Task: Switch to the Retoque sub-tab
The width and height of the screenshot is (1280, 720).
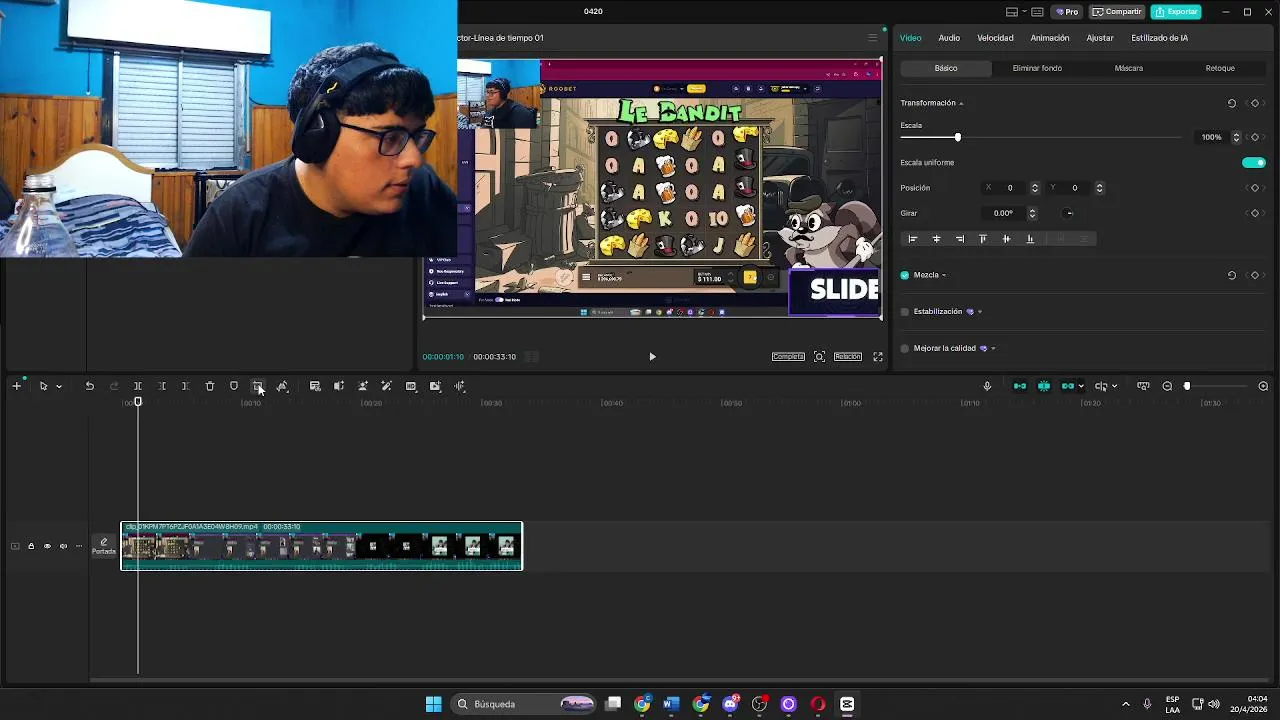Action: click(x=1220, y=68)
